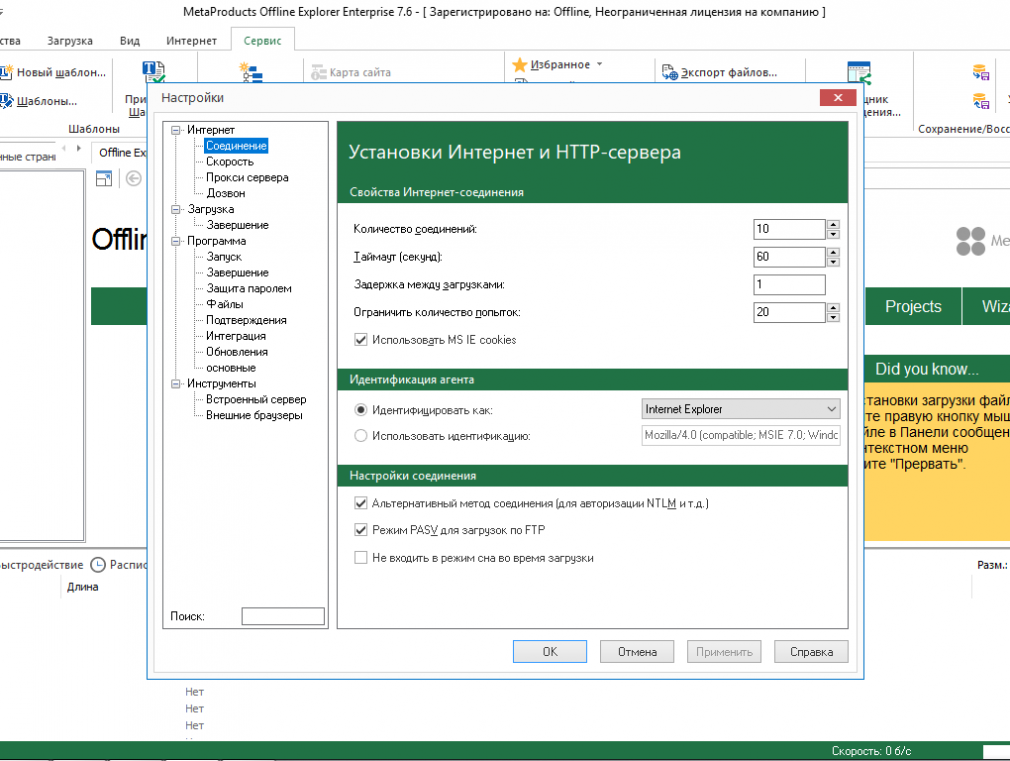Open Подтверждения settings page
The width and height of the screenshot is (1010, 761).
[x=247, y=320]
